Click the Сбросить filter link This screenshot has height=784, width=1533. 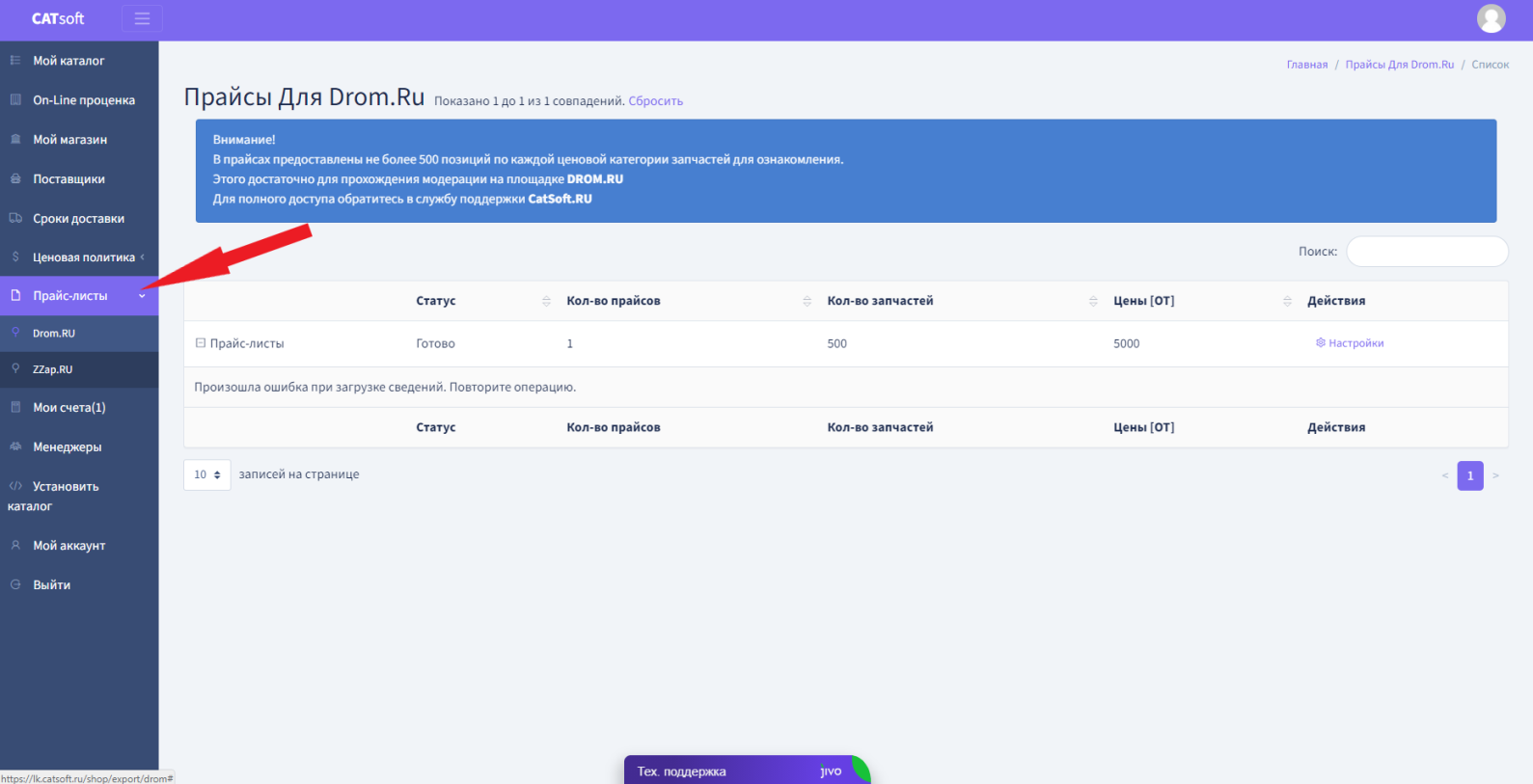655,101
